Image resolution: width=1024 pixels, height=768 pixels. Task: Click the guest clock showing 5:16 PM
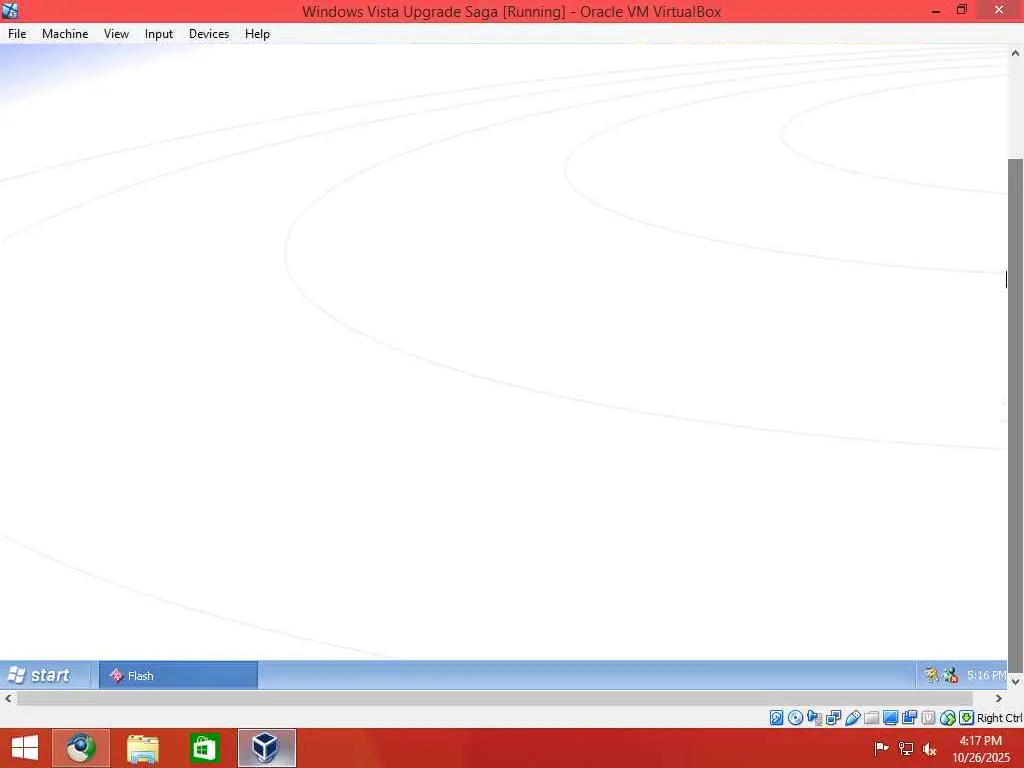pyautogui.click(x=986, y=675)
